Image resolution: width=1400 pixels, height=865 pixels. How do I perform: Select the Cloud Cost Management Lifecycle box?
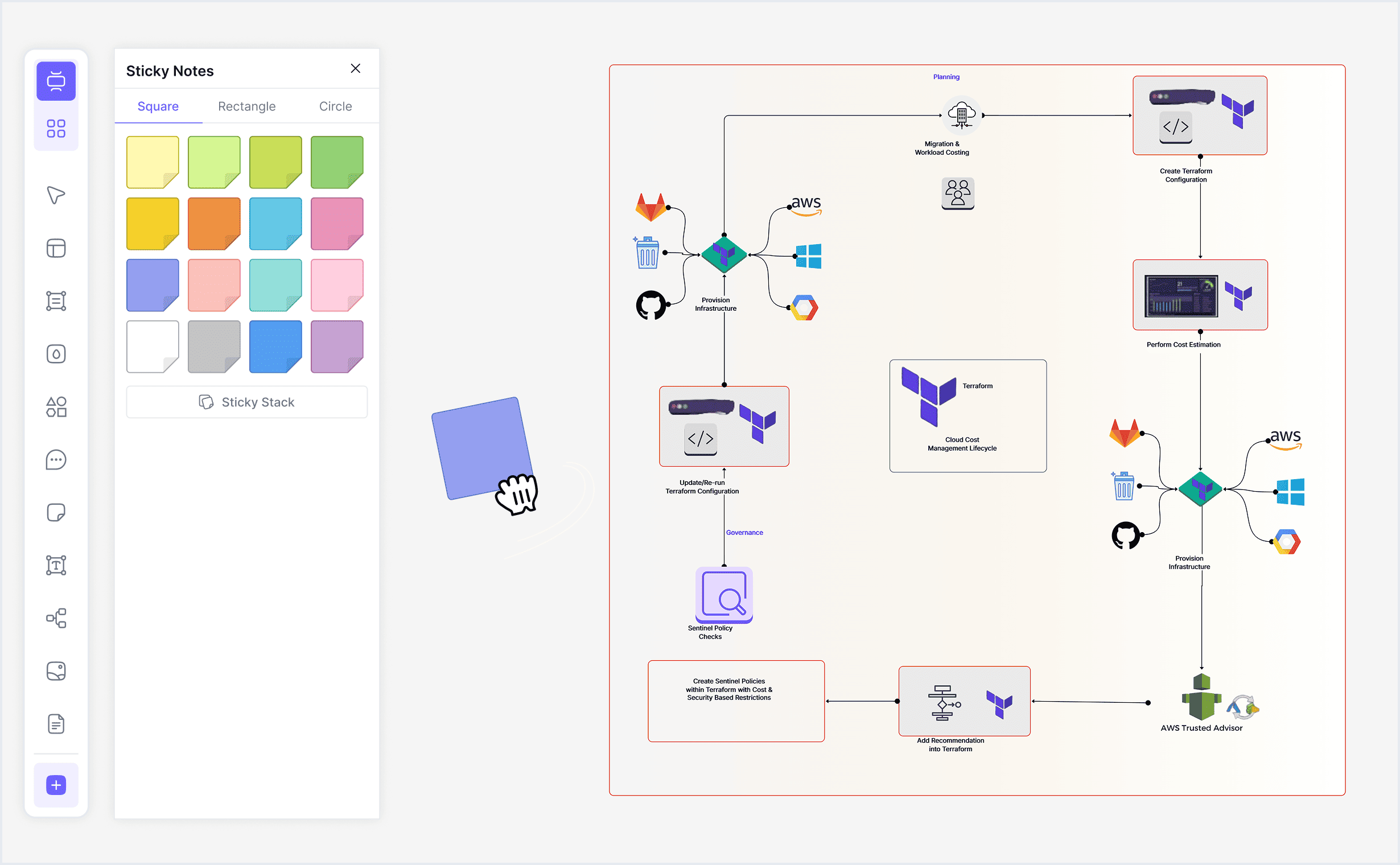(x=967, y=416)
